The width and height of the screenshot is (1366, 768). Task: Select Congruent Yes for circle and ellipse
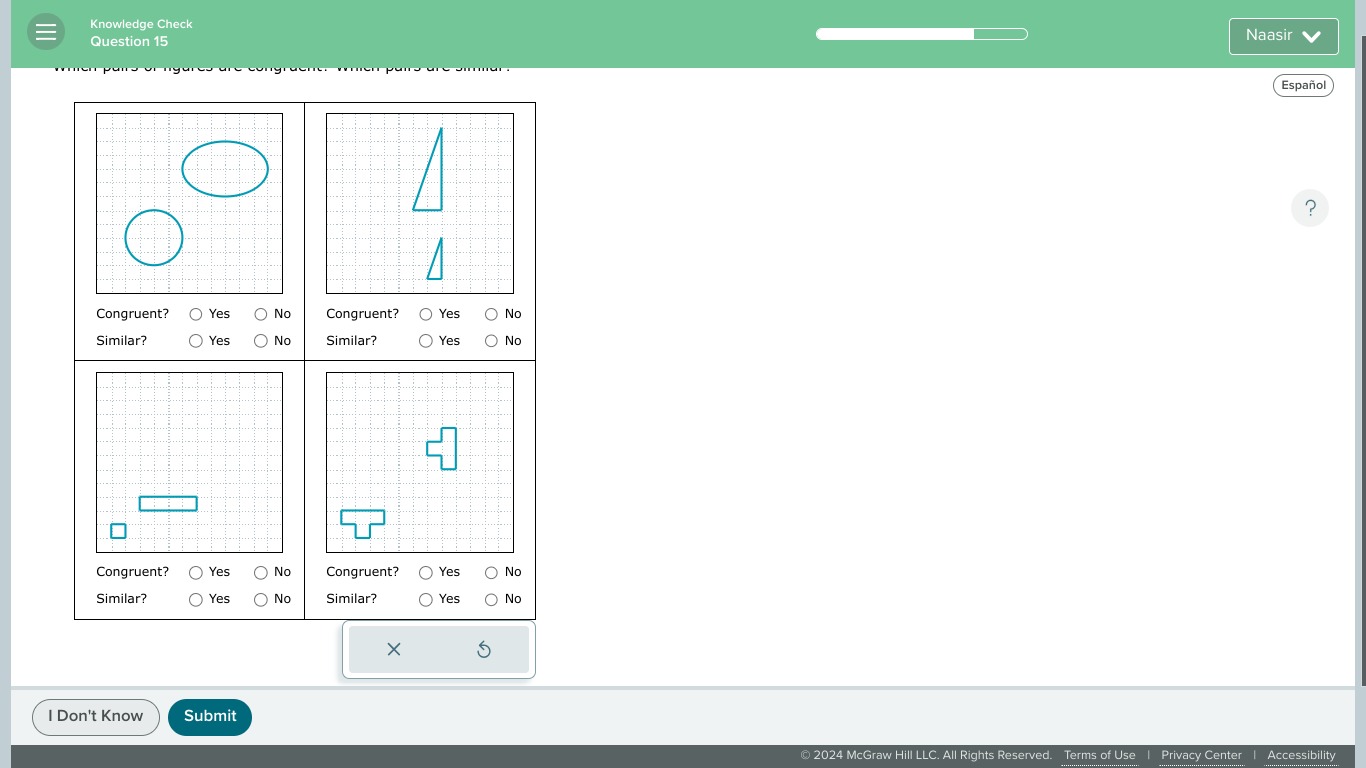(196, 314)
